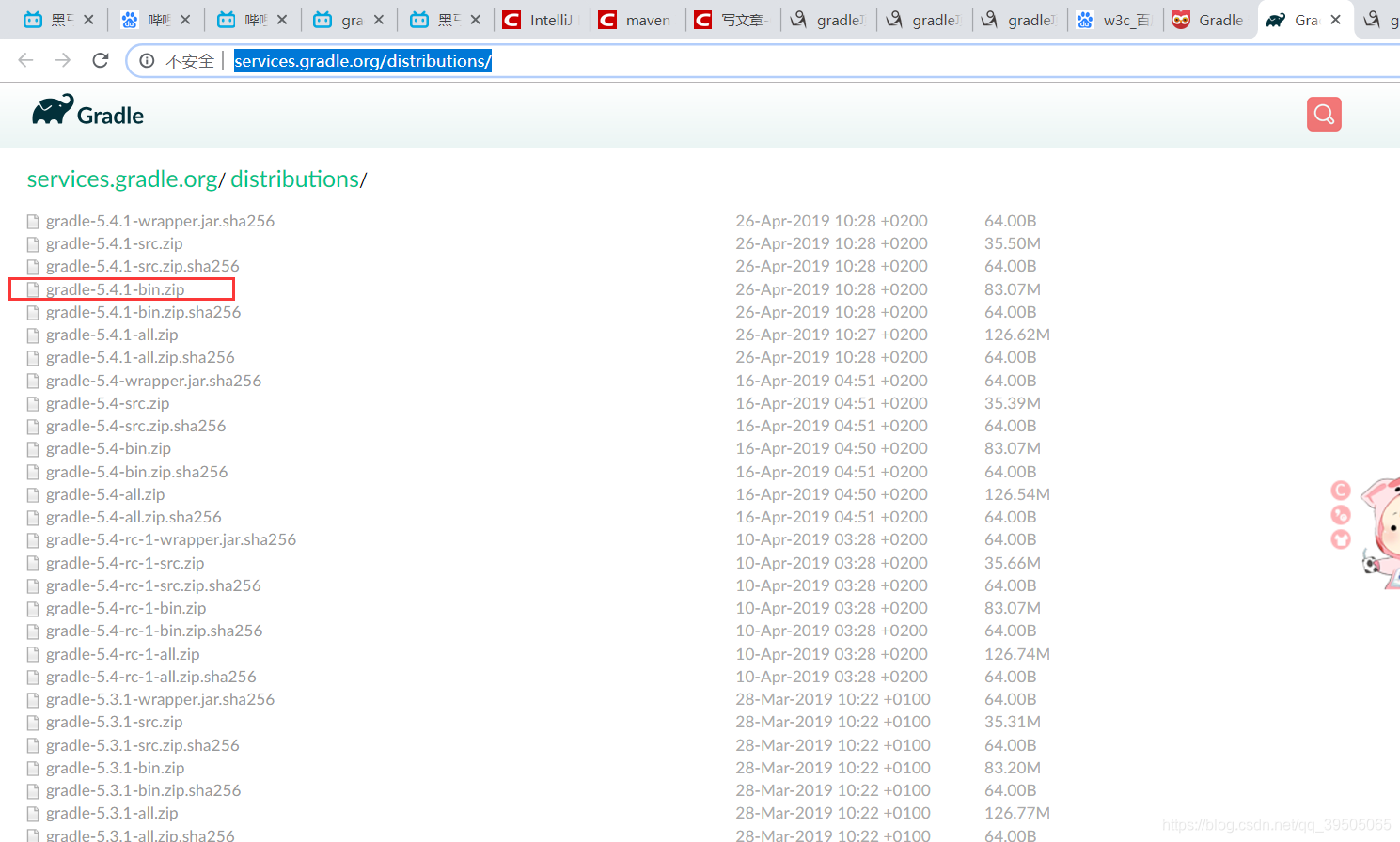Screen dimensions: 1400x842
Task: Open gradle-5.4-rc-1-wrapper.jar.sha256 link
Action: point(171,540)
